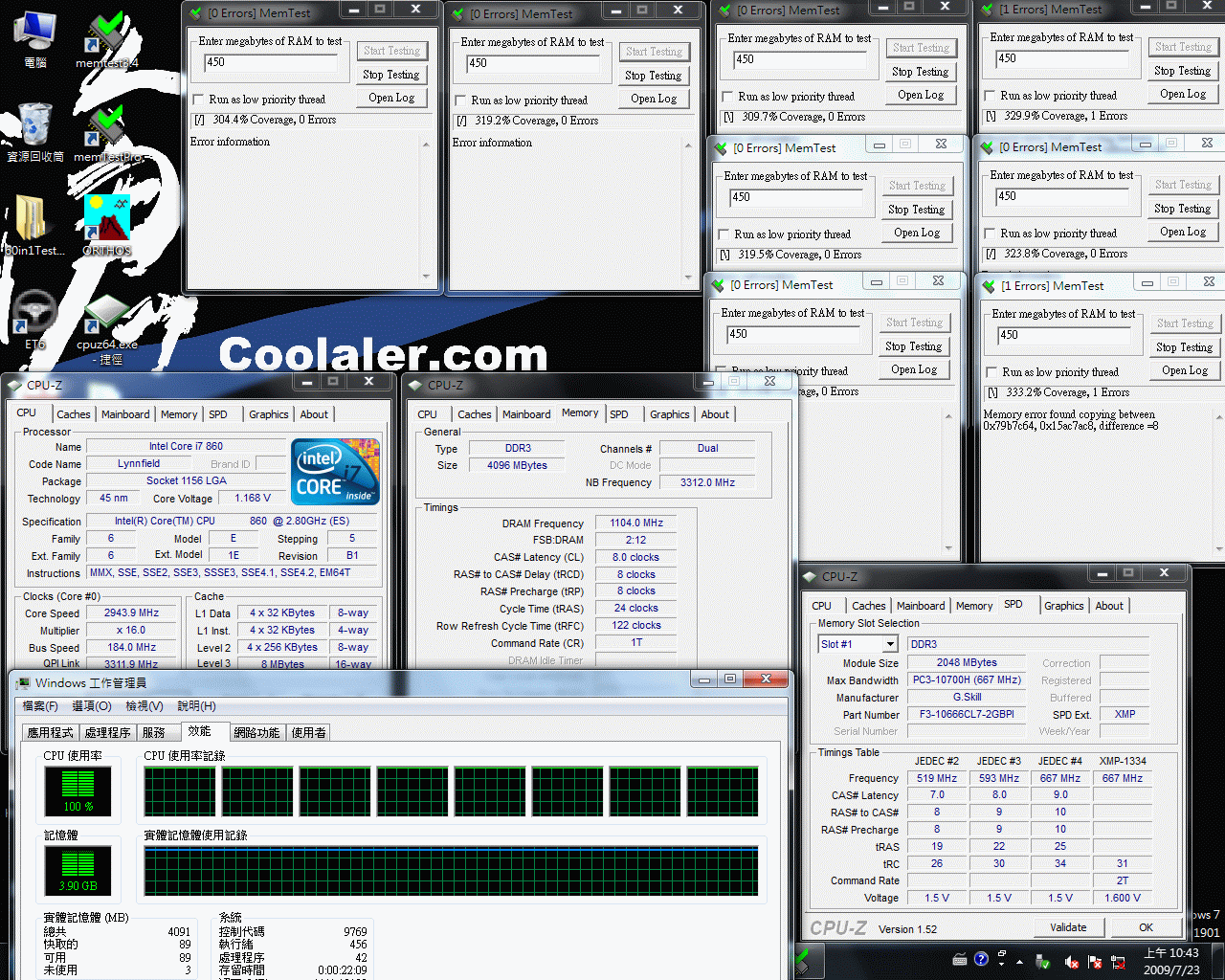Switch to 處理程序 tab in Task Manager

(107, 732)
